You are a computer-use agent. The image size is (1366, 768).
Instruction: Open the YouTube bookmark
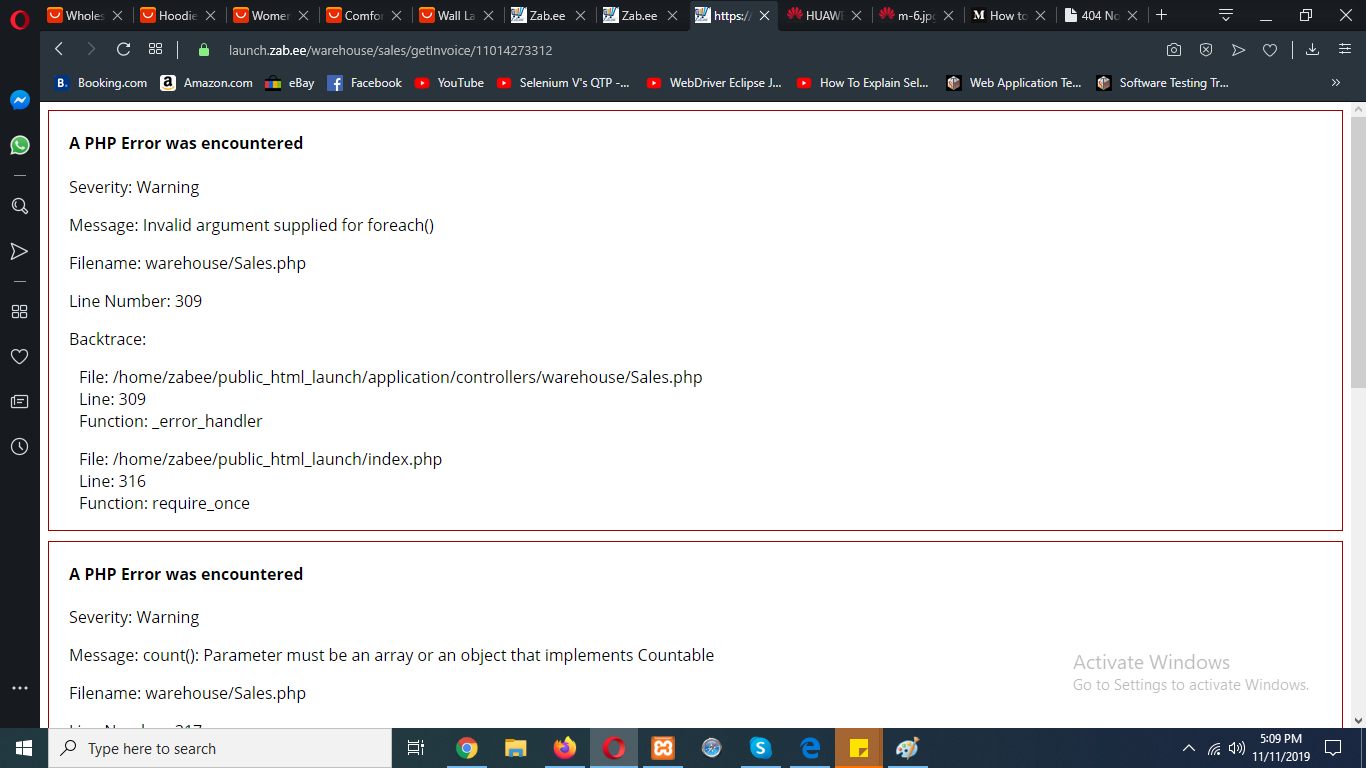pyautogui.click(x=449, y=83)
